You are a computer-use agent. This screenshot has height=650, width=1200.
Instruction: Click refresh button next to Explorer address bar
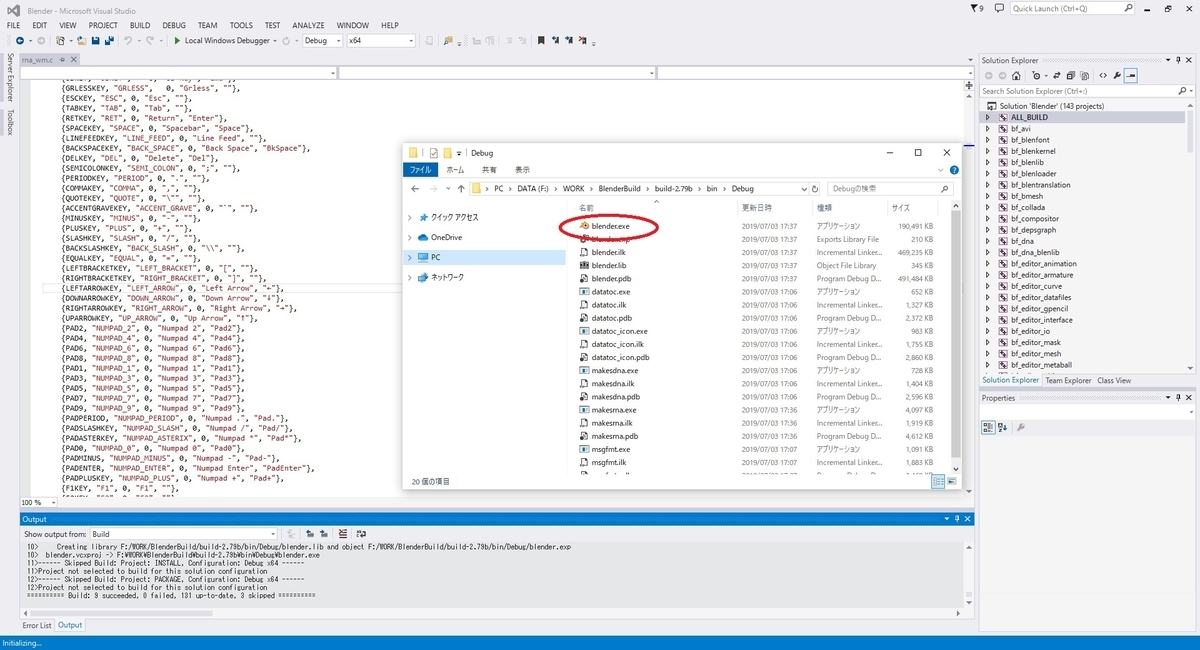(817, 188)
